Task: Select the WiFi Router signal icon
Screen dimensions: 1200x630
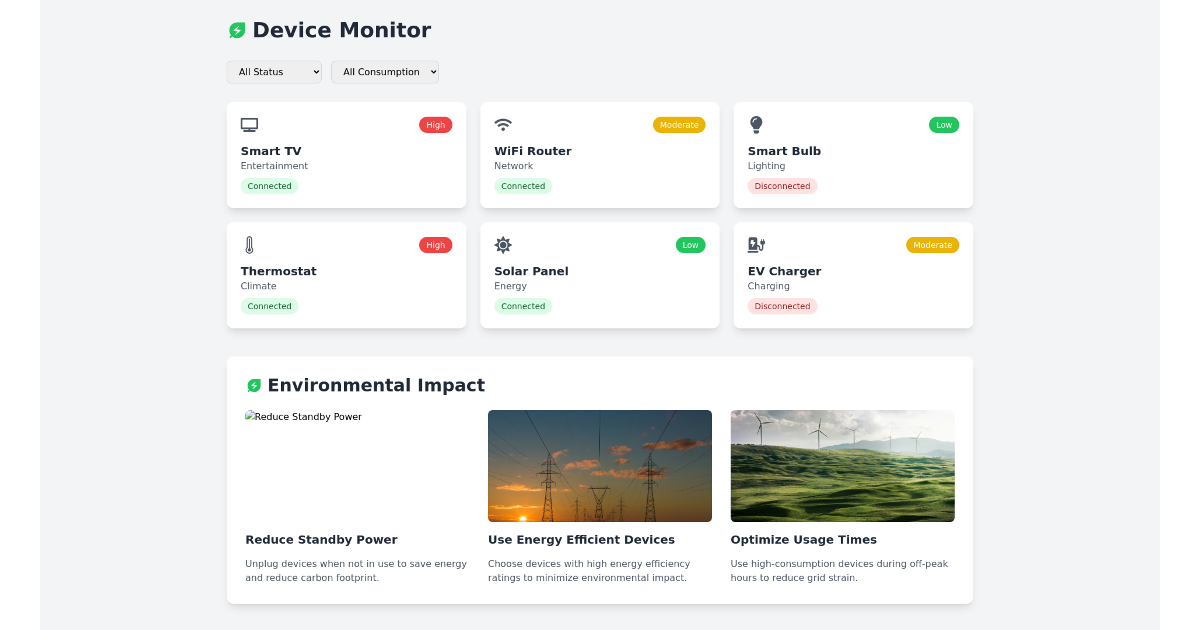Action: 503,124
